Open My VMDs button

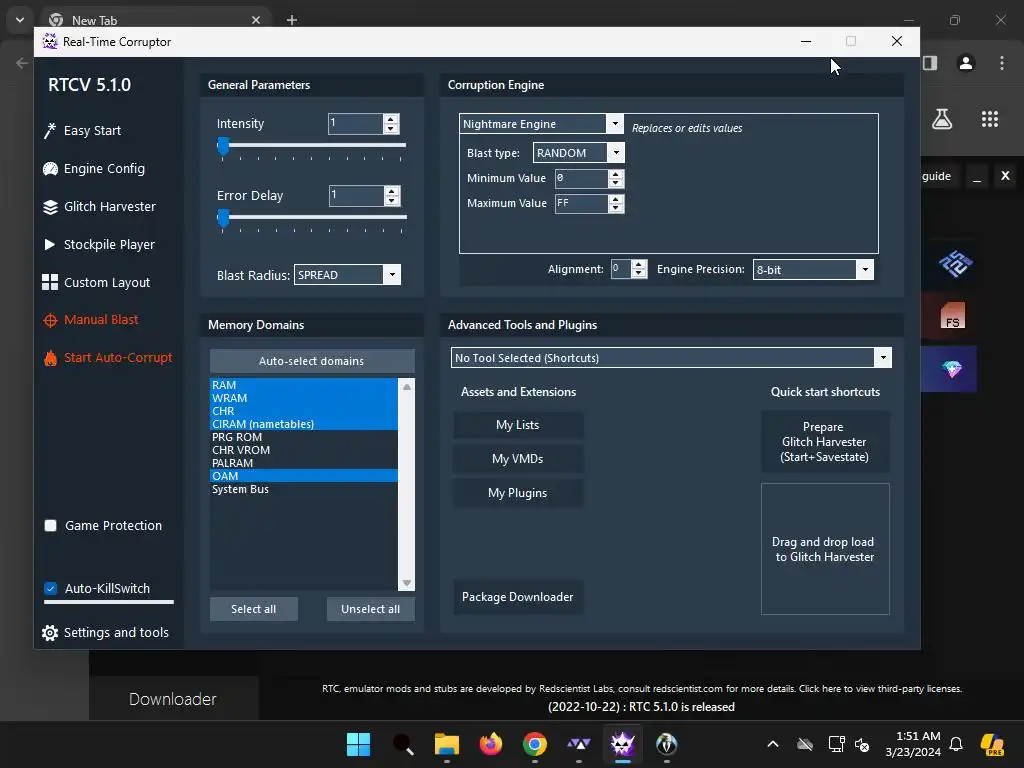(518, 459)
